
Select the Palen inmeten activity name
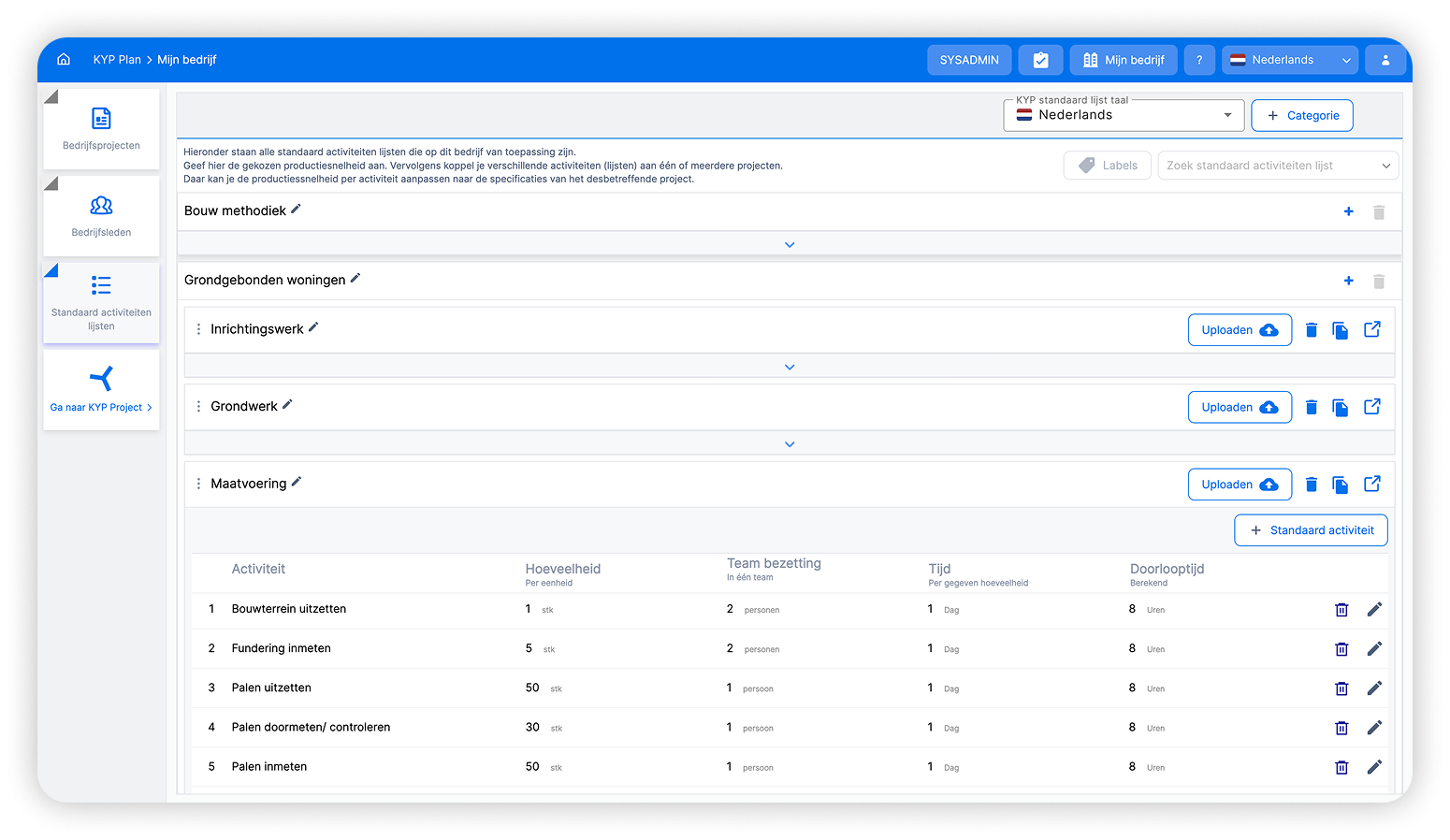(x=269, y=766)
